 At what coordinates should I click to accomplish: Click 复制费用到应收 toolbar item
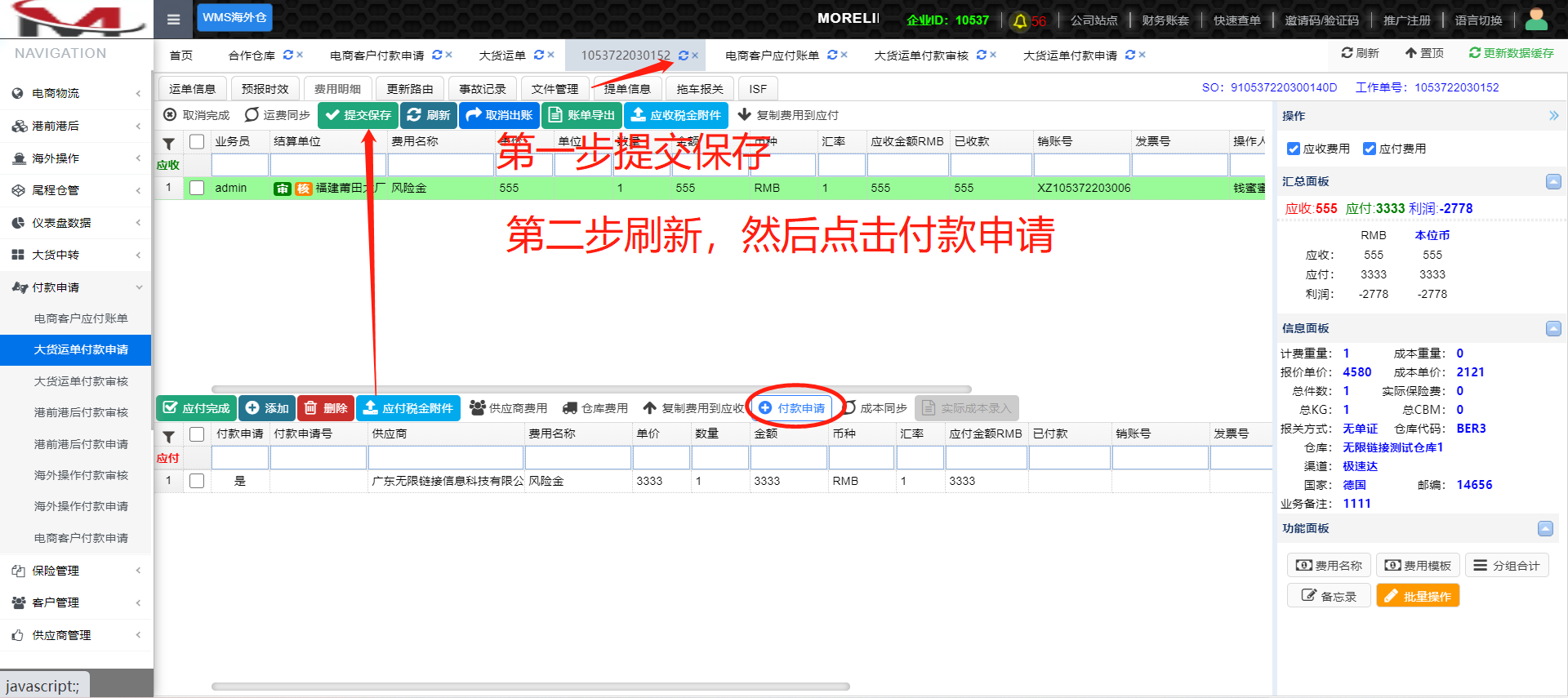(x=693, y=408)
